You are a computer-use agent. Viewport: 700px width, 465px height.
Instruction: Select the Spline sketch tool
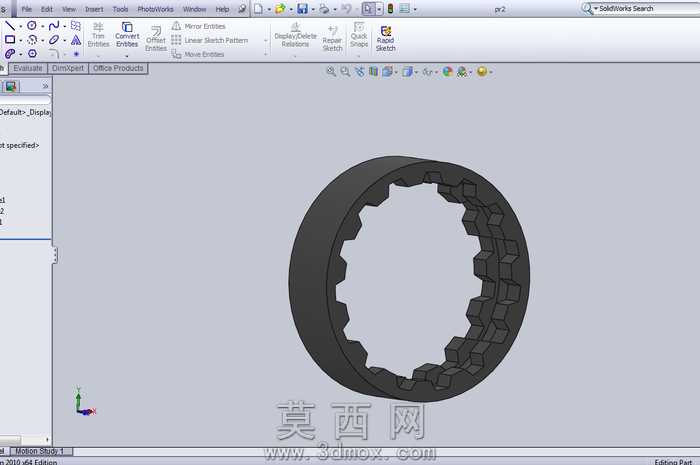tap(54, 26)
